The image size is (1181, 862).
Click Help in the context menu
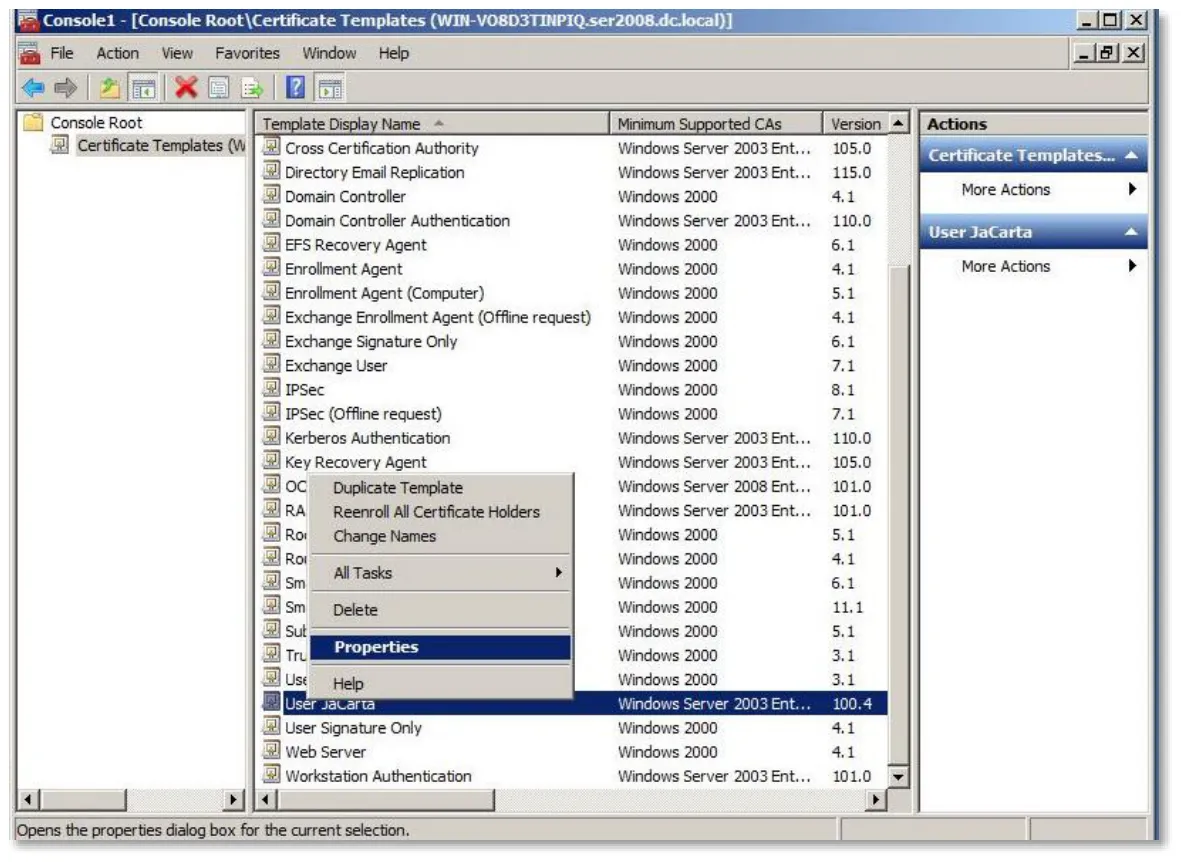tap(441, 683)
